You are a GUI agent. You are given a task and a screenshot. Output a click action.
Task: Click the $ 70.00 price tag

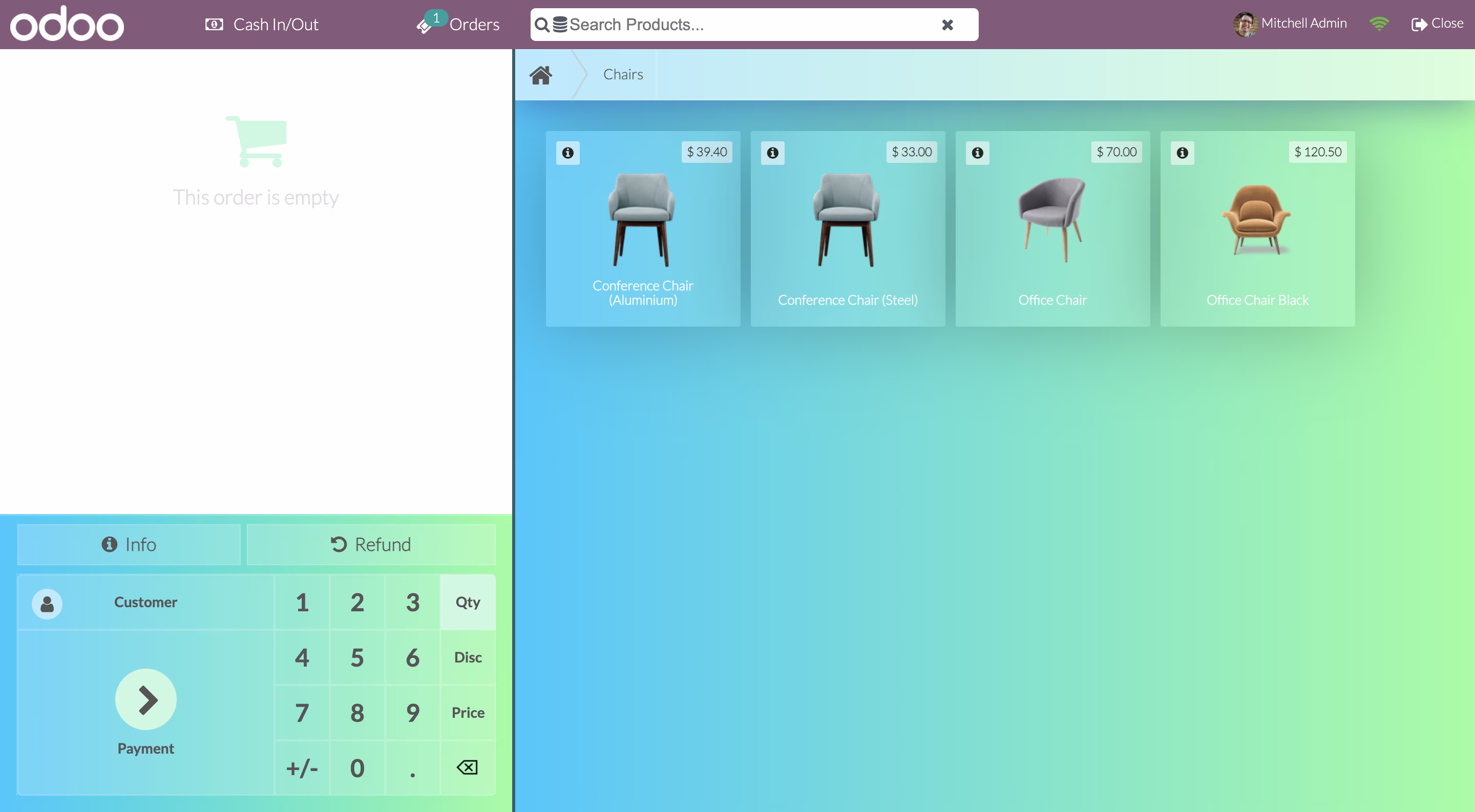click(1116, 152)
